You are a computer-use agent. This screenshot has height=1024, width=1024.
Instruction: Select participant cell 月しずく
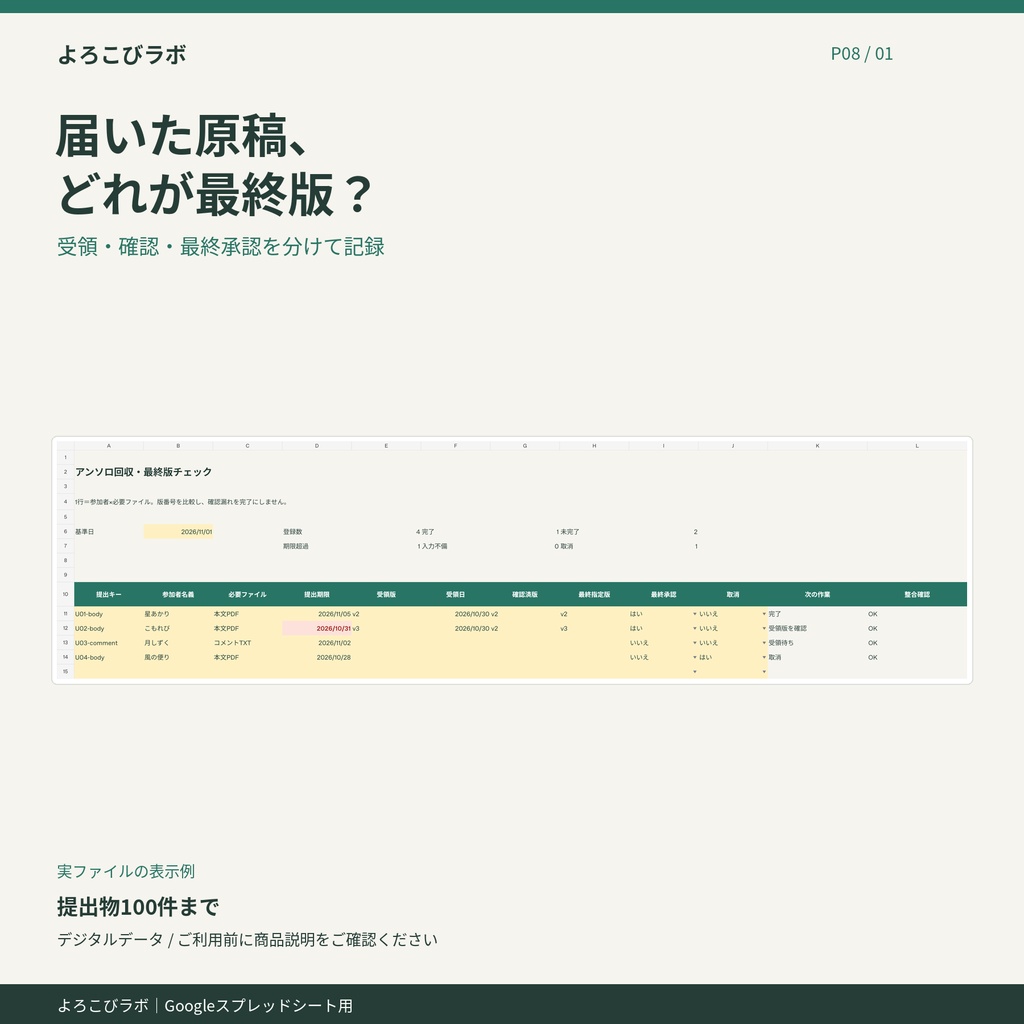[x=178, y=643]
